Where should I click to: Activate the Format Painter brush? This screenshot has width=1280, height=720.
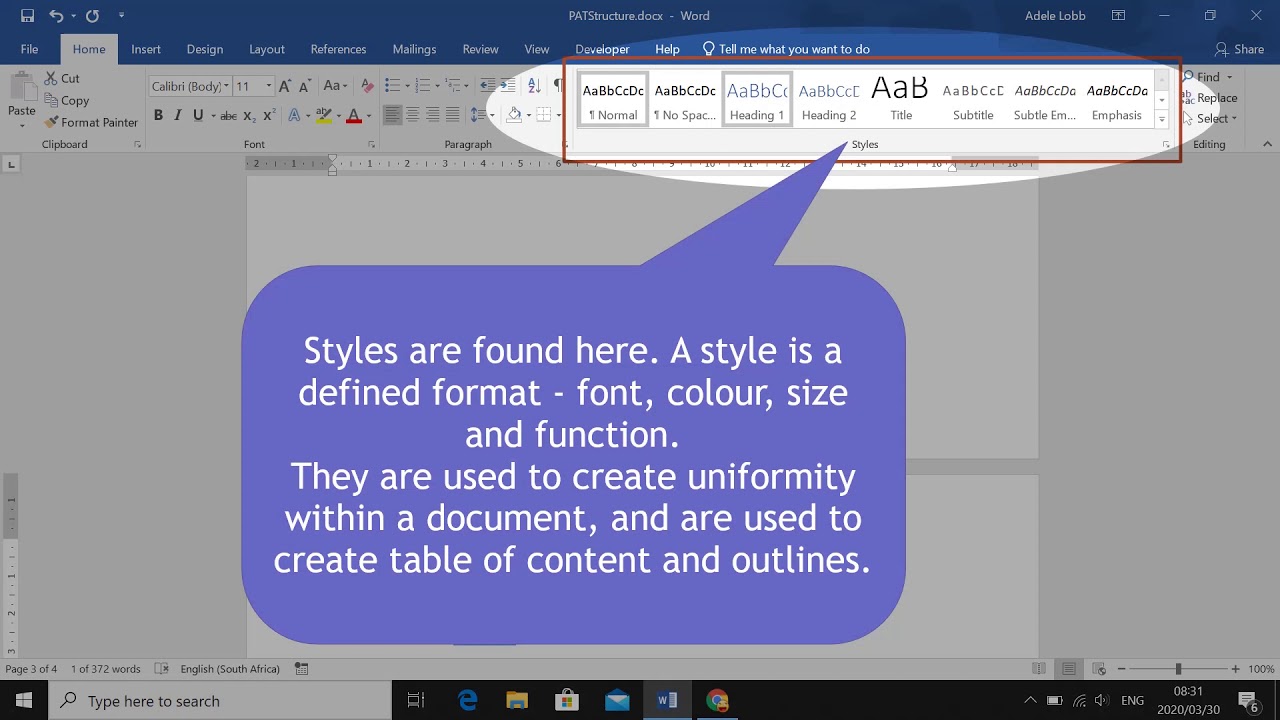coord(91,122)
